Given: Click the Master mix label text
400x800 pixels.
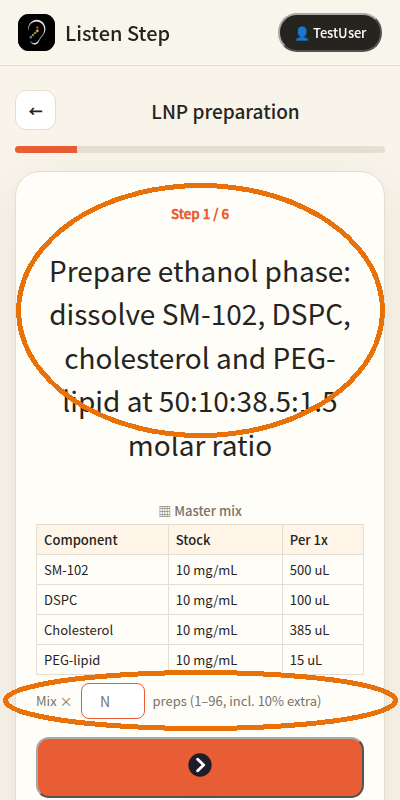Looking at the screenshot, I should click(208, 511).
